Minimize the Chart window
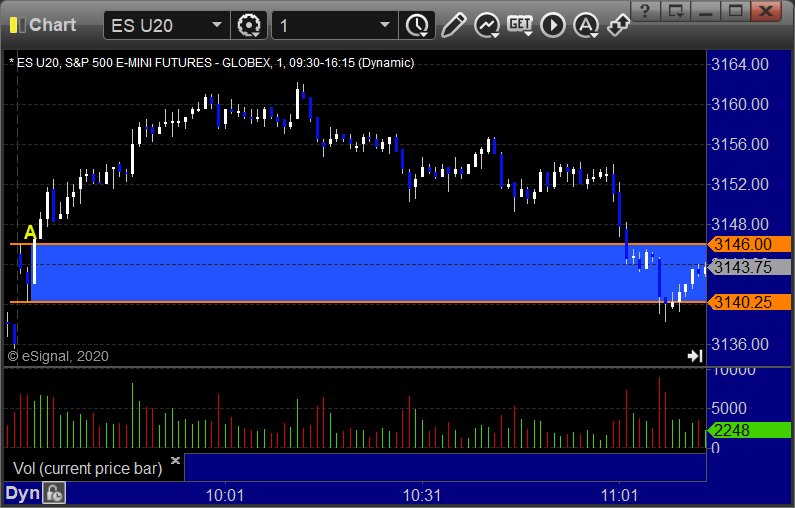The width and height of the screenshot is (795, 508). 706,11
